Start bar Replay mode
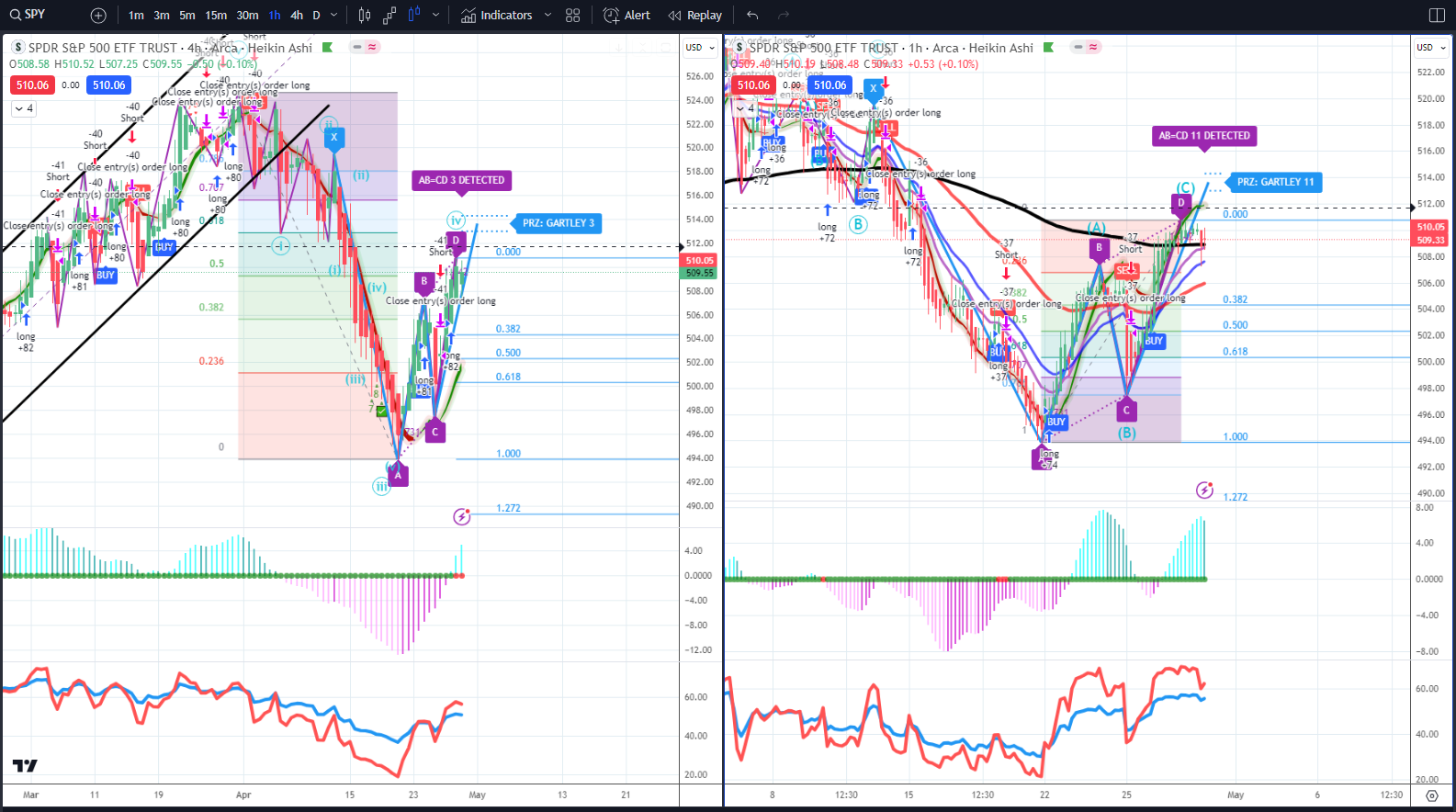1456x812 pixels. (x=695, y=16)
